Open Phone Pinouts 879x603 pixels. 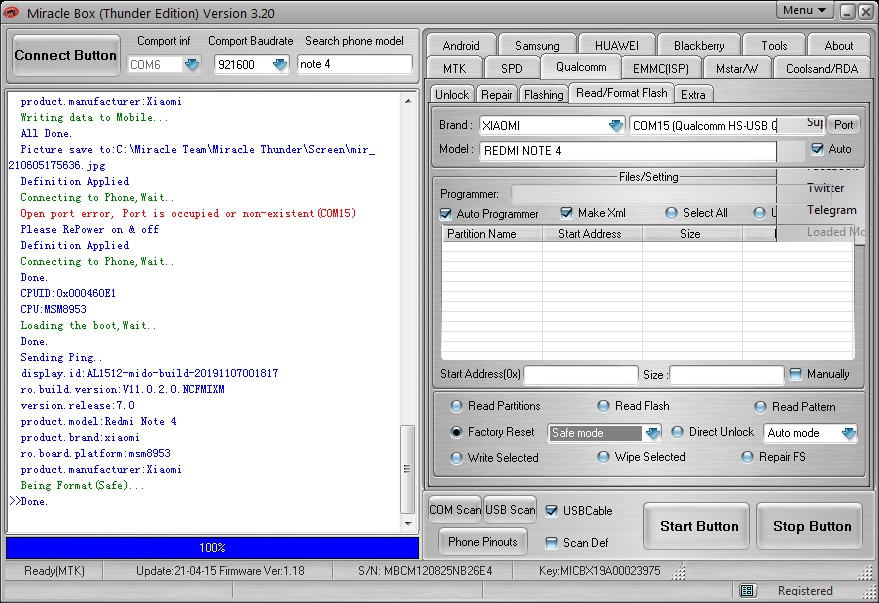click(x=483, y=541)
